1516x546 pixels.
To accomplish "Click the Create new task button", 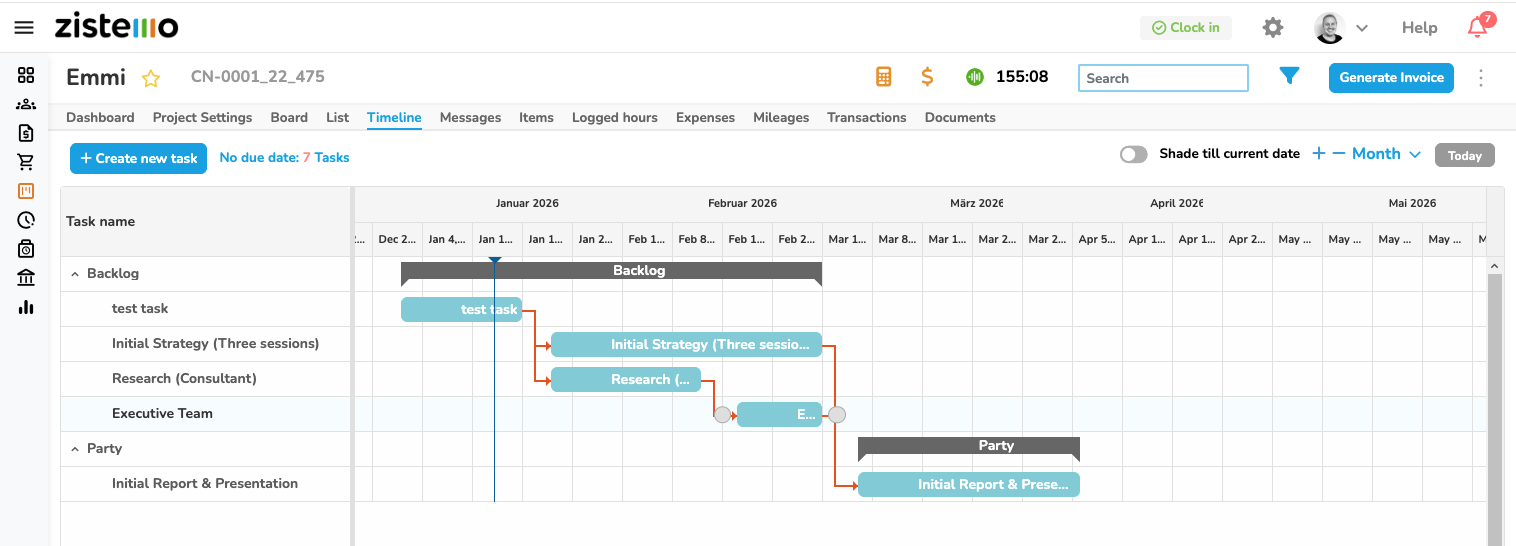I will [x=138, y=158].
